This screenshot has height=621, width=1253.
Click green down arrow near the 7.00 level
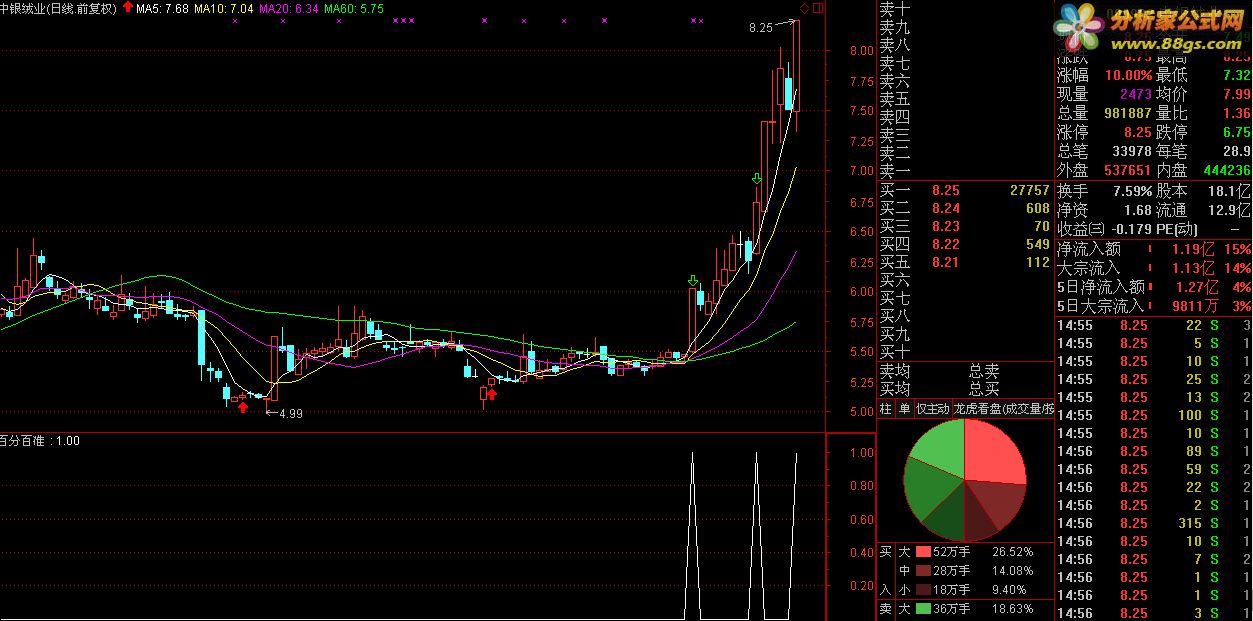757,179
